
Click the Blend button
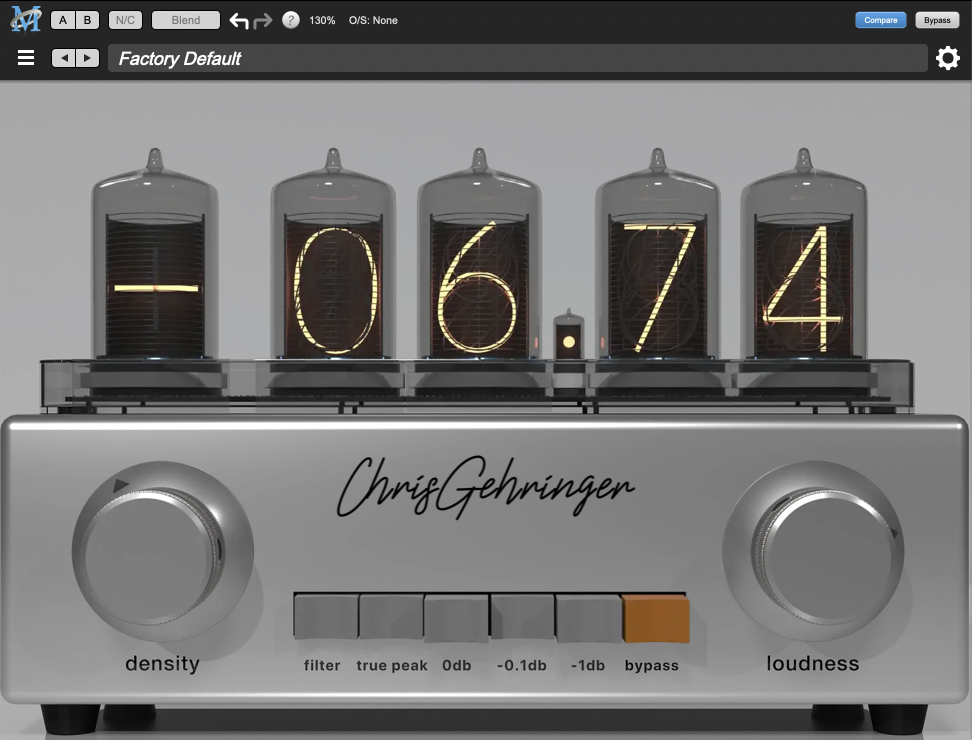click(x=185, y=19)
